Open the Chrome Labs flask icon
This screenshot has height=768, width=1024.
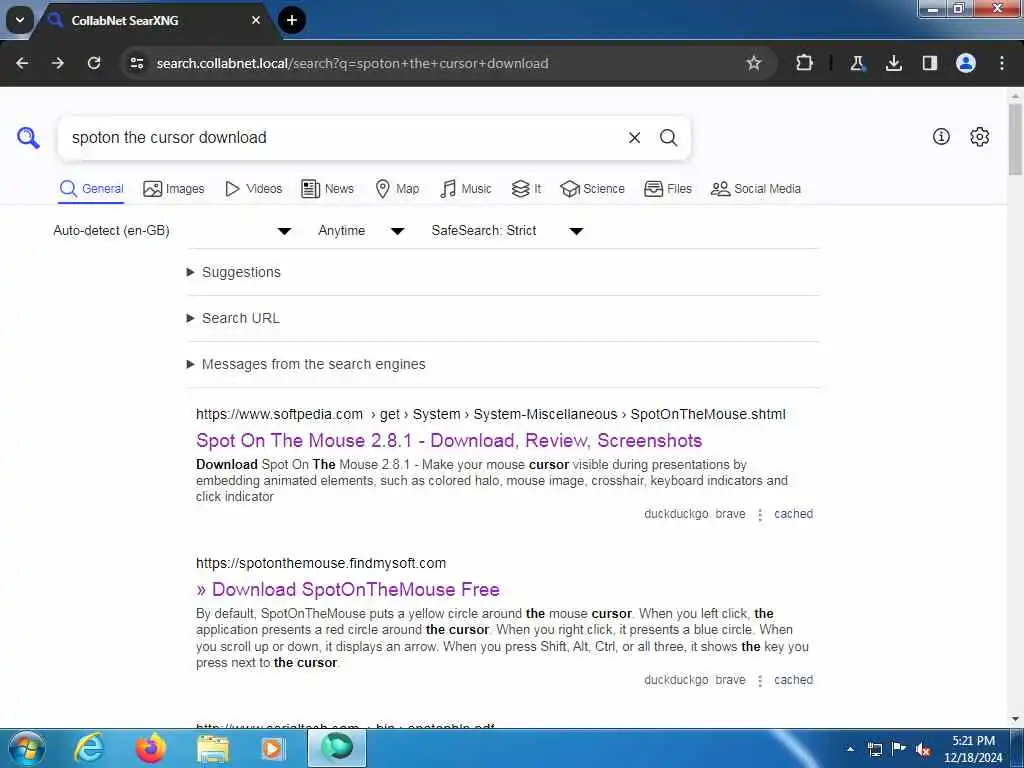pyautogui.click(x=857, y=63)
